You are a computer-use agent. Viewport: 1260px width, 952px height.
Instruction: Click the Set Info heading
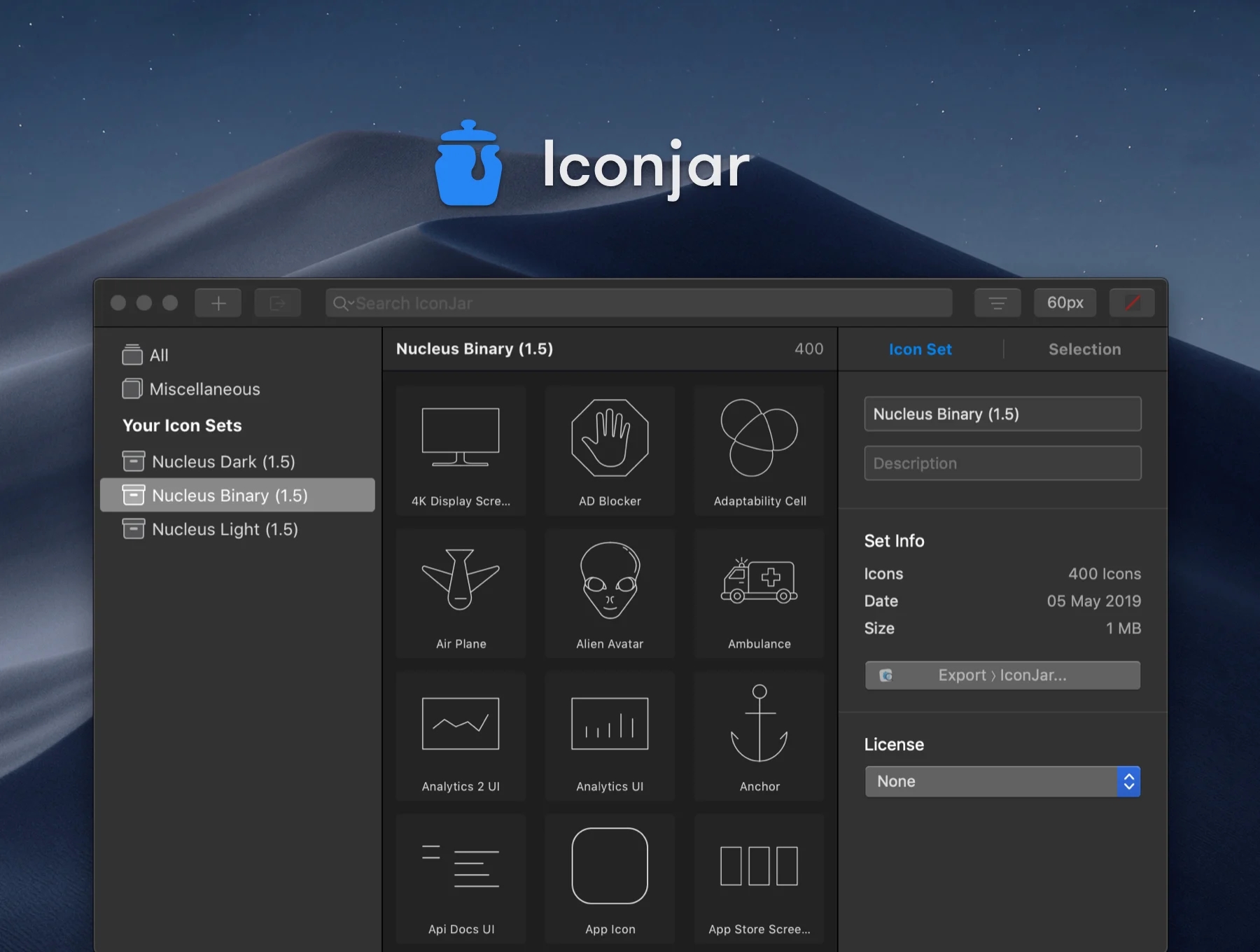tap(894, 541)
